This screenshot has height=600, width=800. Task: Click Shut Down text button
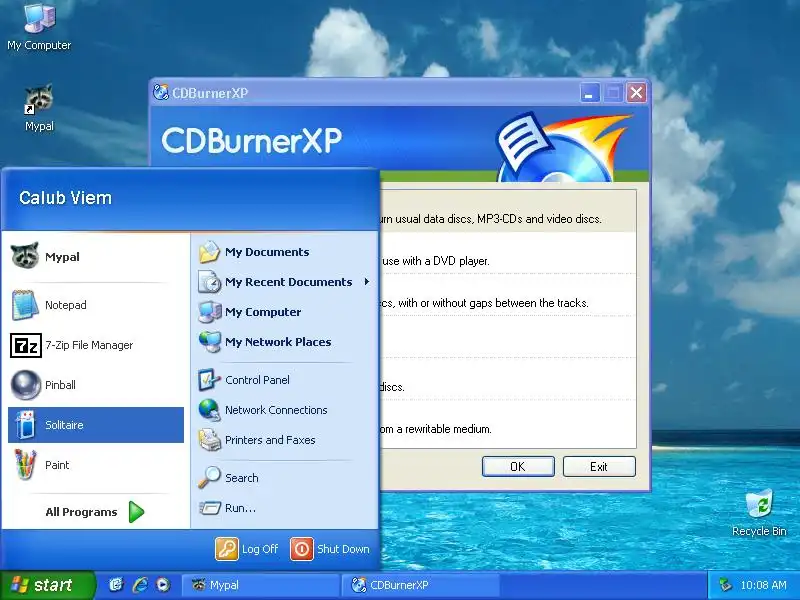click(343, 549)
